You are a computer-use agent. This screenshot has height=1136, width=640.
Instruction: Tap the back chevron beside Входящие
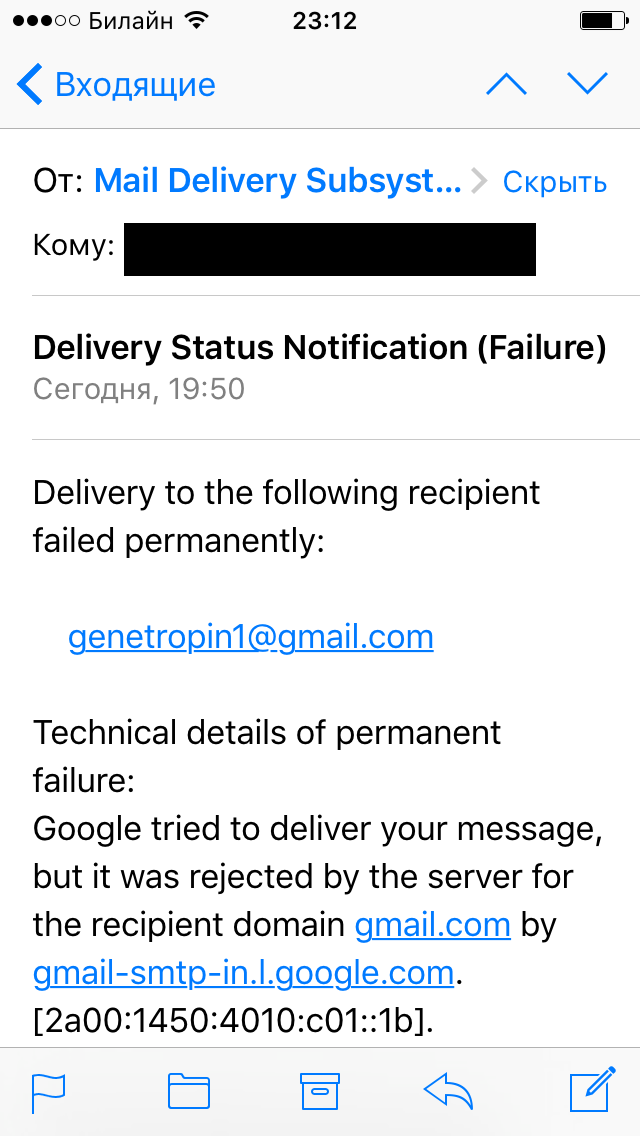[30, 85]
